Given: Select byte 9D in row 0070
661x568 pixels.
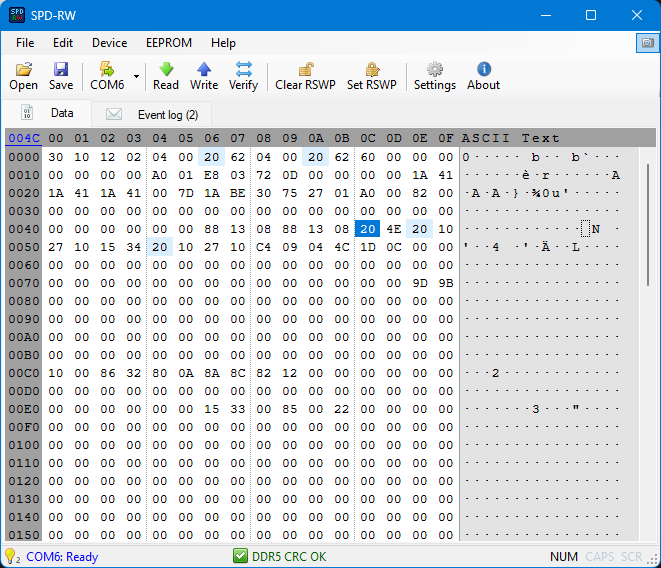Looking at the screenshot, I should tap(420, 283).
